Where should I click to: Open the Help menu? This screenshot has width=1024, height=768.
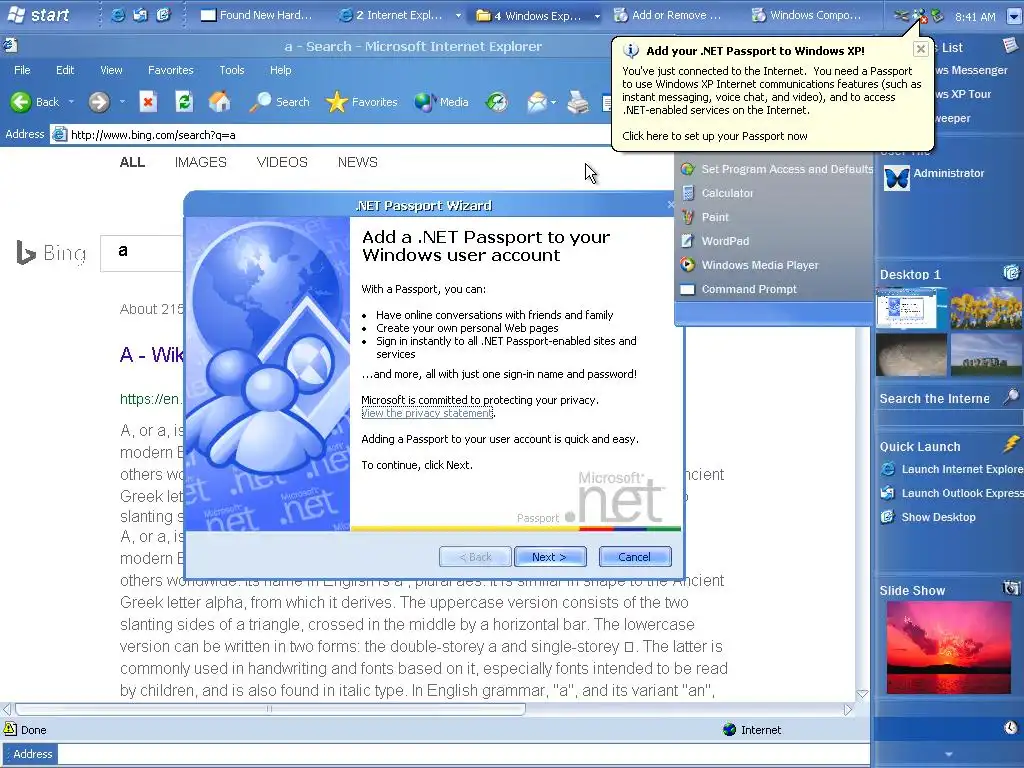(x=280, y=70)
